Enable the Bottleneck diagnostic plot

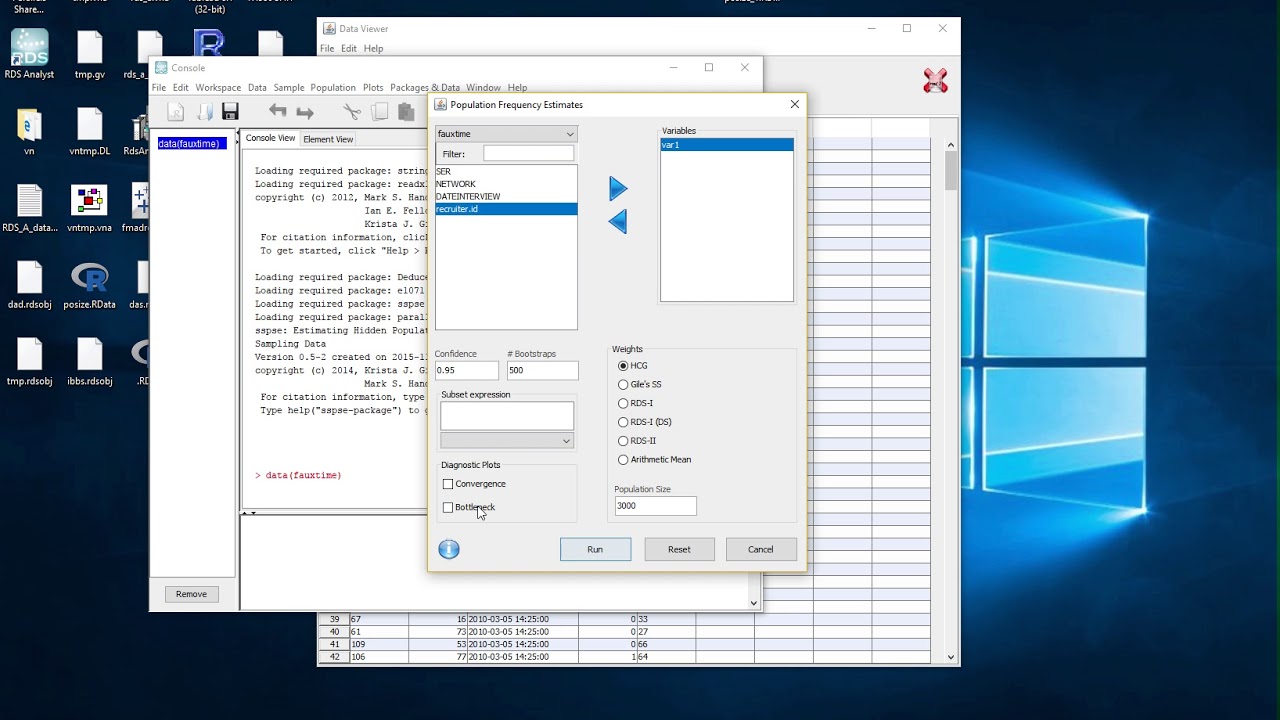point(448,507)
